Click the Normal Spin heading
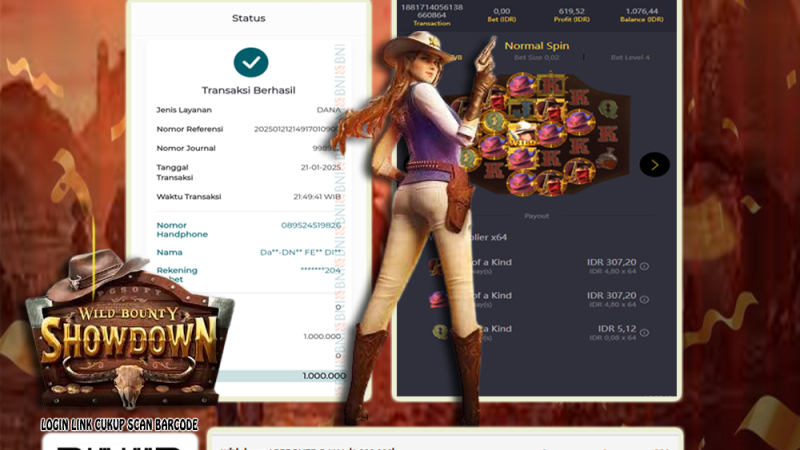This screenshot has width=800, height=450. coord(537,46)
